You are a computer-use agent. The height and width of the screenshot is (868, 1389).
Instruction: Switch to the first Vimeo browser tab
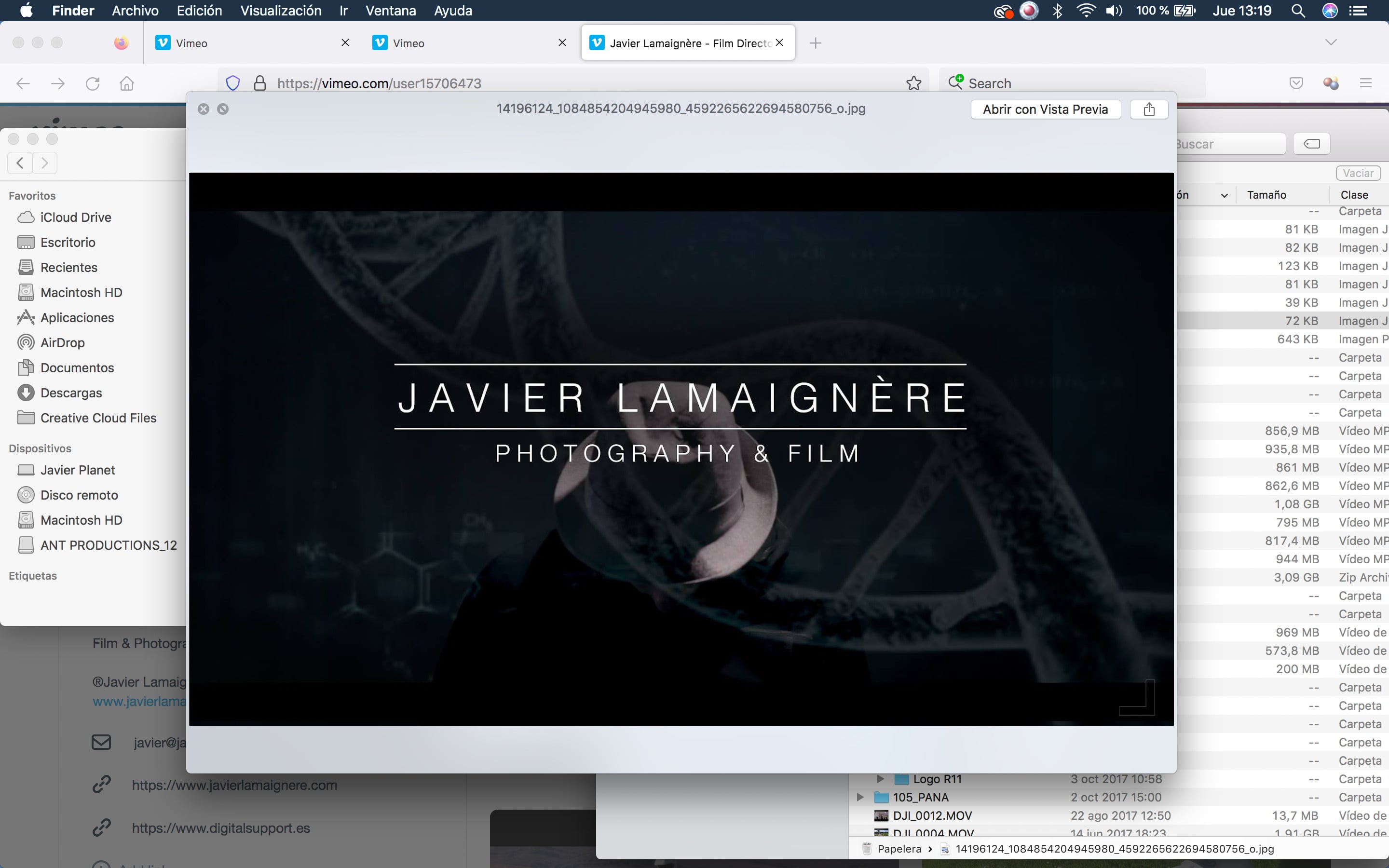(253, 43)
